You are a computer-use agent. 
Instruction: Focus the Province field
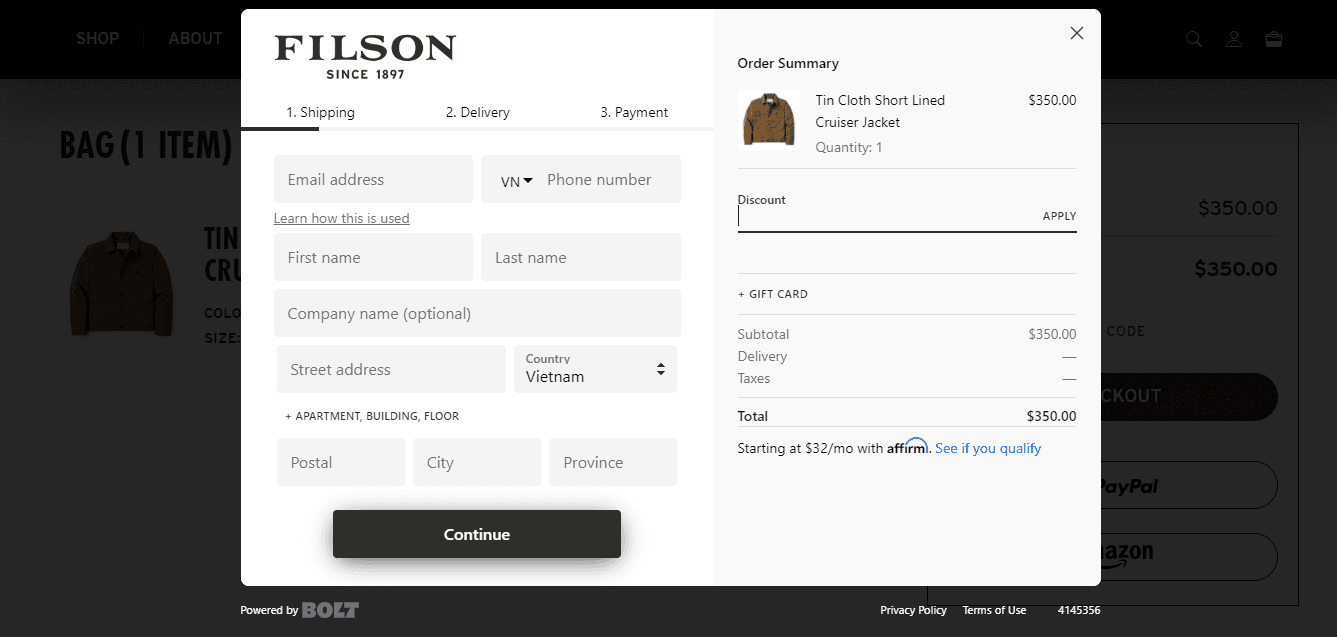click(613, 462)
